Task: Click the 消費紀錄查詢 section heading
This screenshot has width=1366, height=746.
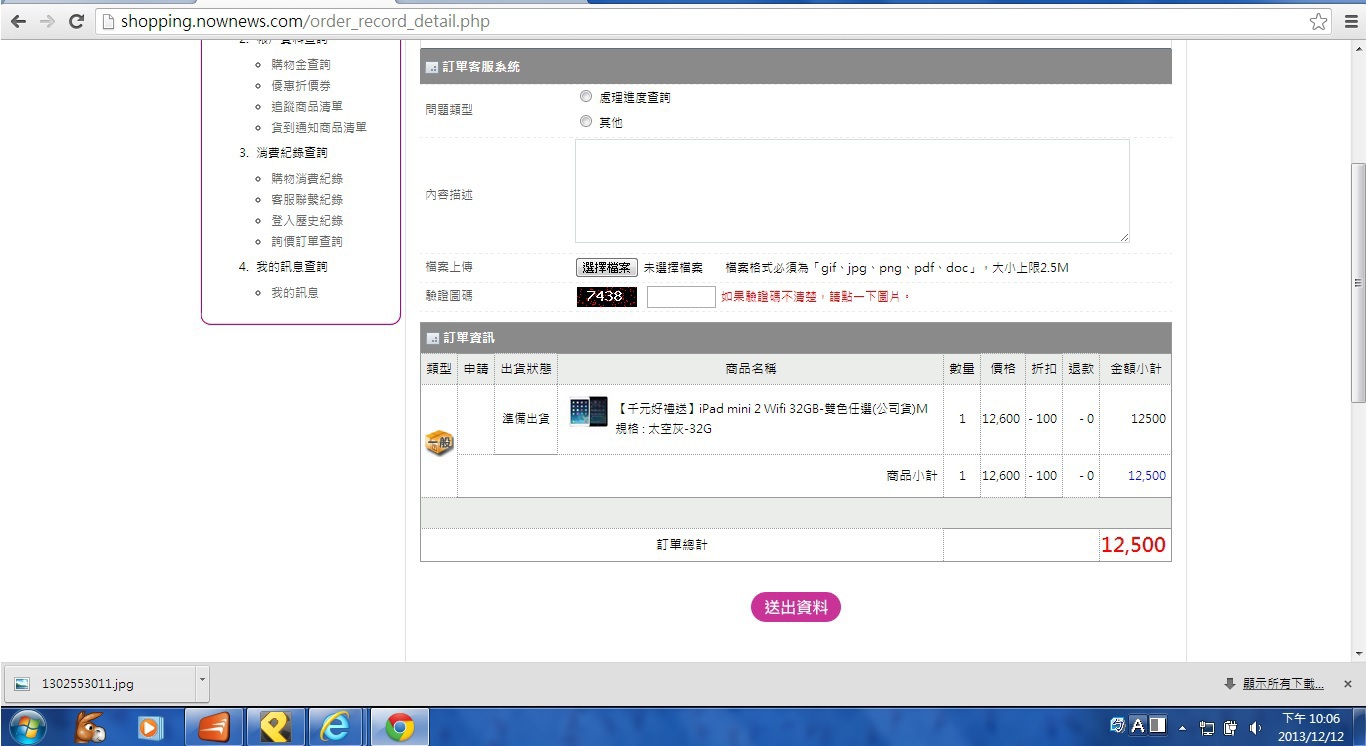Action: click(291, 153)
